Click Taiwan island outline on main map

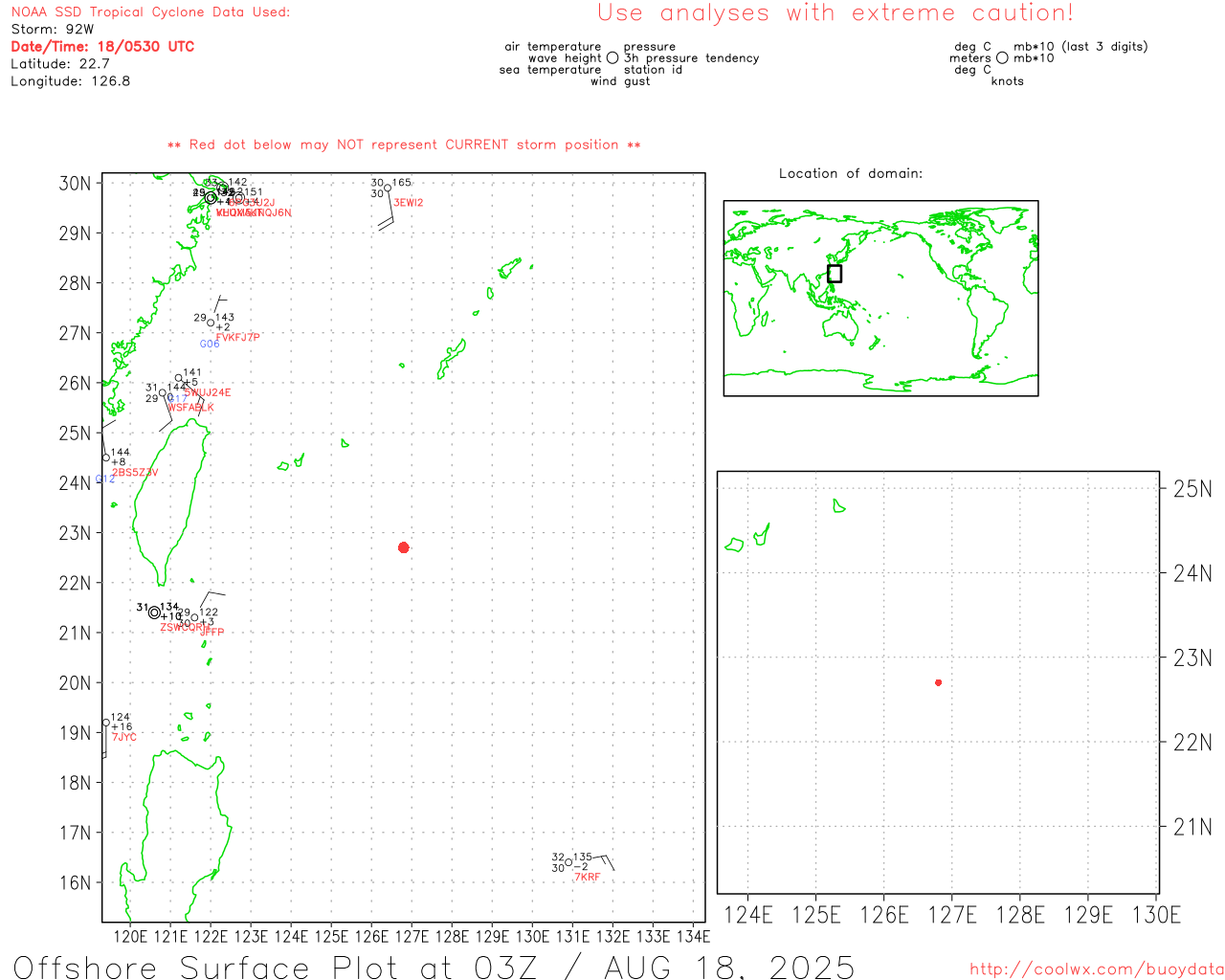pyautogui.click(x=170, y=502)
